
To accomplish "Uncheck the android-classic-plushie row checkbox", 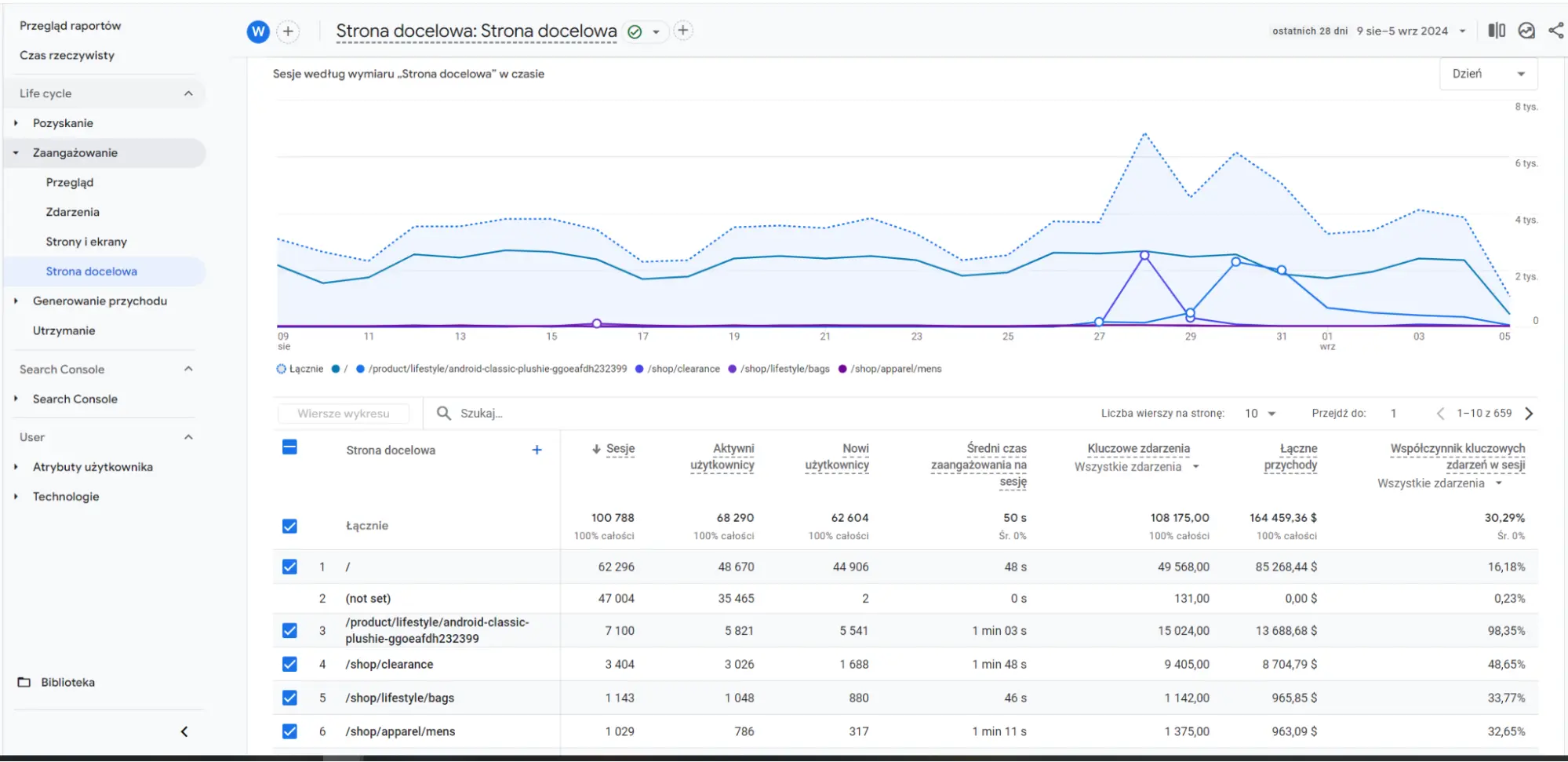I will [x=289, y=630].
